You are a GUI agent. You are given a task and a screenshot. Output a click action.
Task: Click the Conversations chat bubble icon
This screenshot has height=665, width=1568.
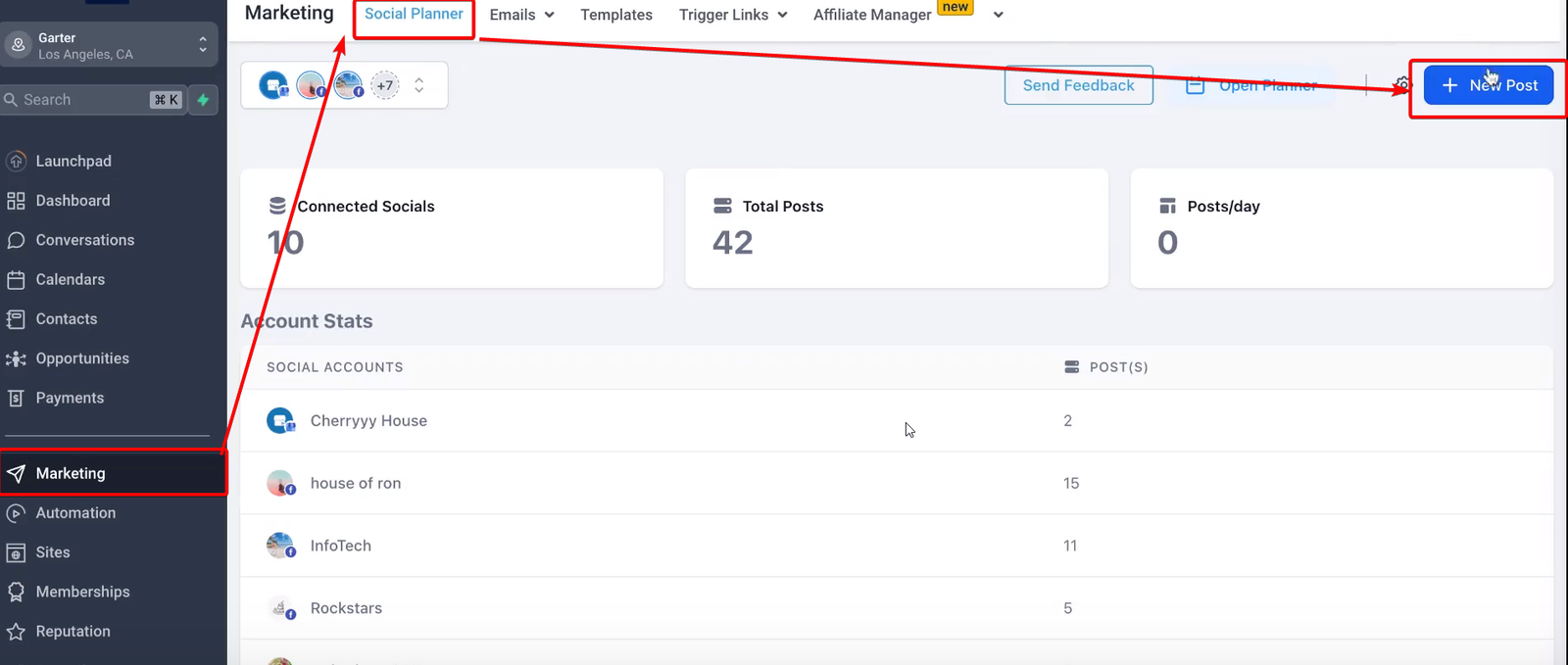pos(16,240)
